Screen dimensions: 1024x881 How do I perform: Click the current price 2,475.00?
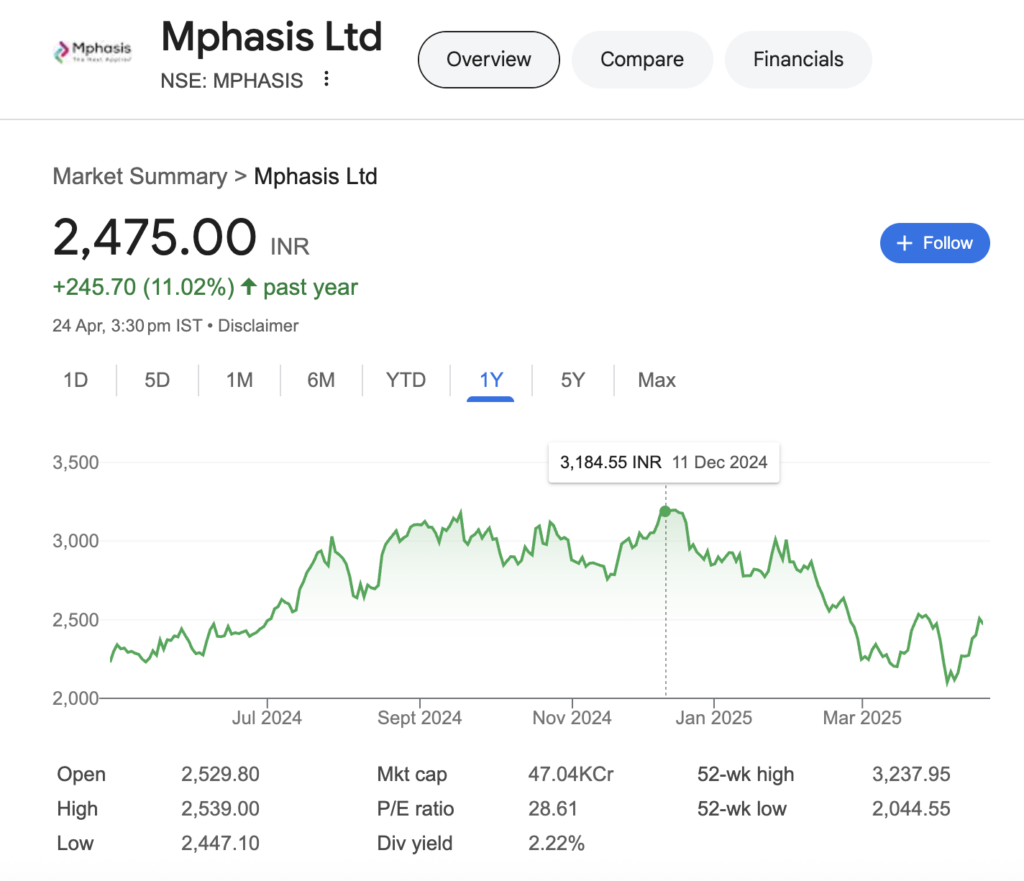pos(155,236)
